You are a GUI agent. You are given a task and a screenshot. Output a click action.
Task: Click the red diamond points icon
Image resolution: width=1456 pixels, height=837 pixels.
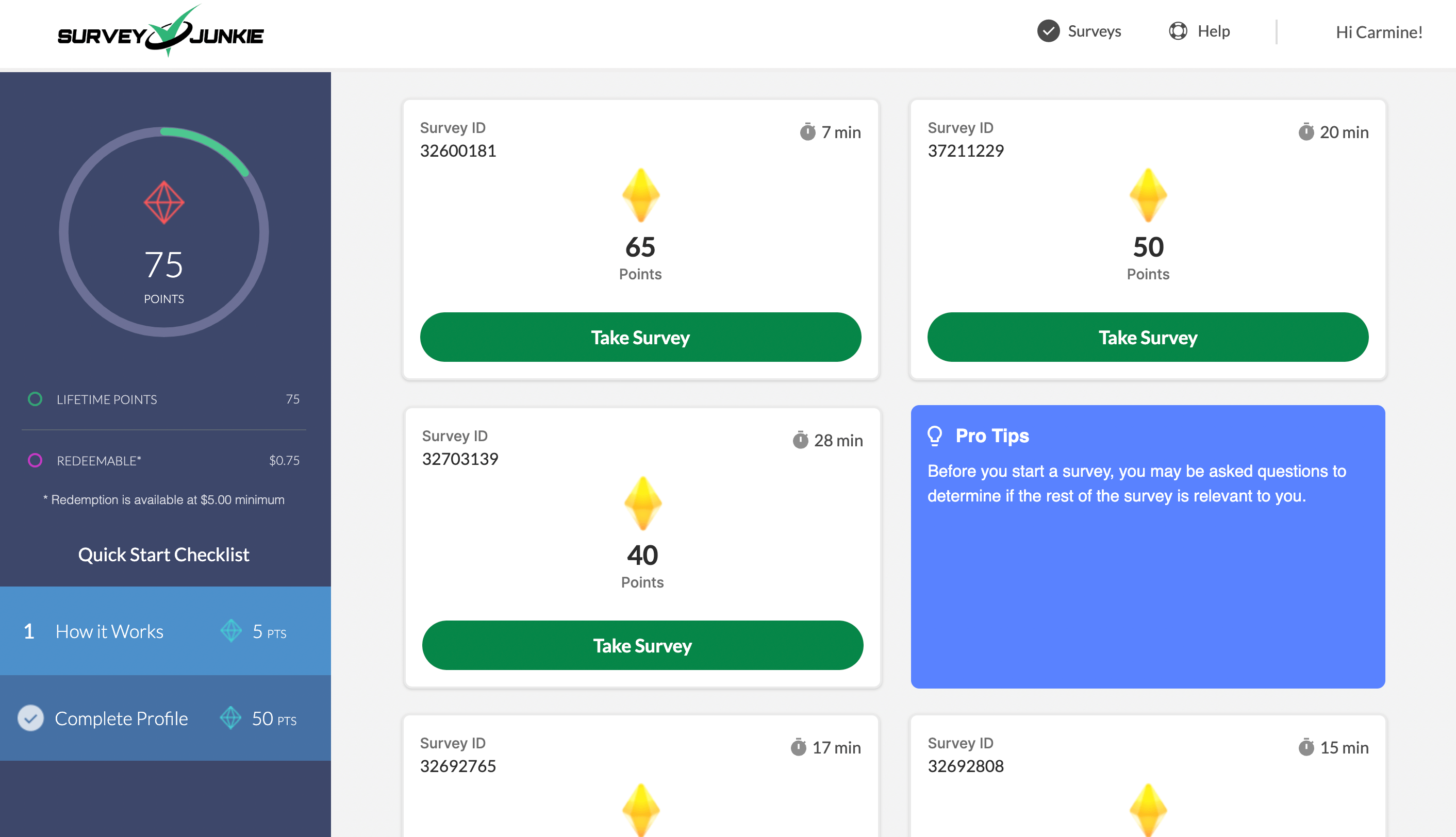click(164, 203)
